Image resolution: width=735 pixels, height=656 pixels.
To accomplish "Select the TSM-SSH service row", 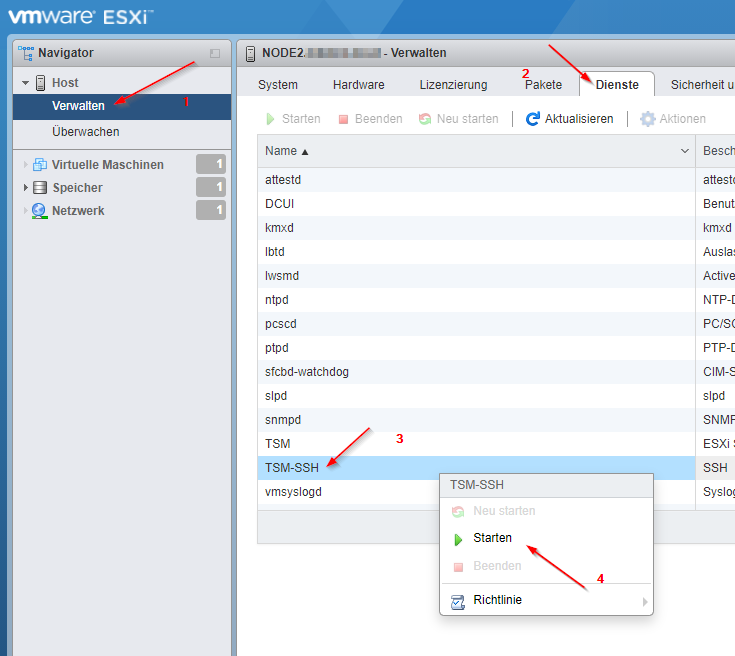I will point(476,467).
